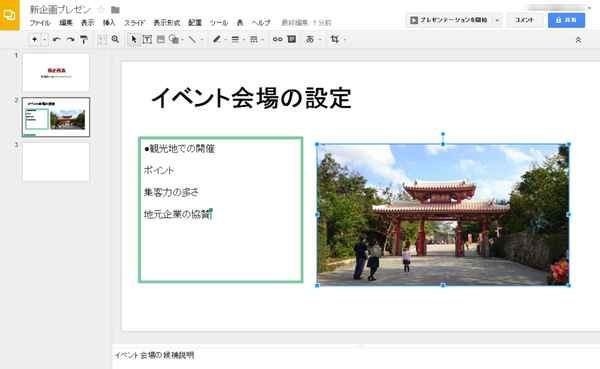Open the account dropdown arrow

coord(589,8)
